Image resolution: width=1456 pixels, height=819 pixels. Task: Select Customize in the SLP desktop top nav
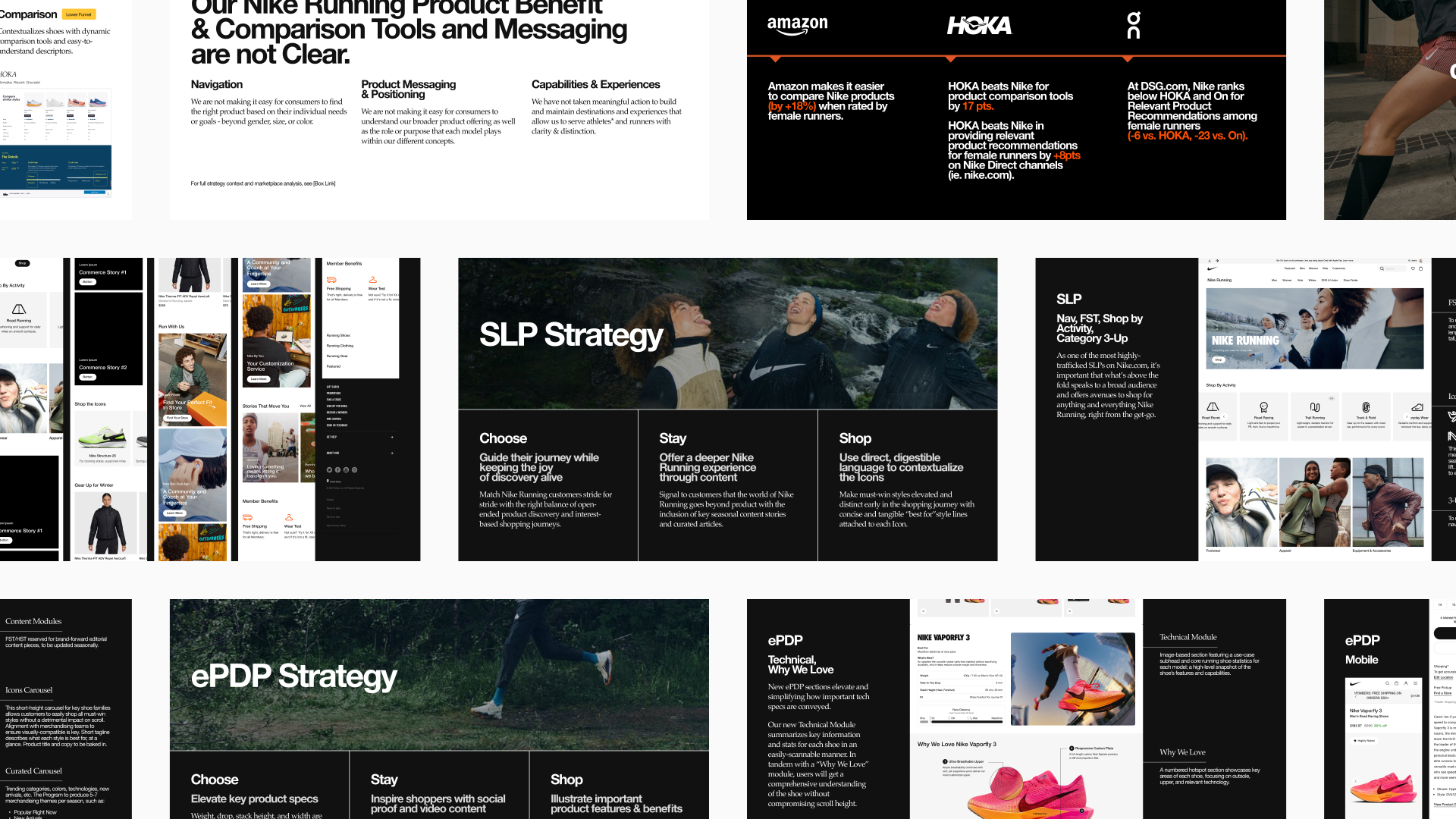(1338, 268)
